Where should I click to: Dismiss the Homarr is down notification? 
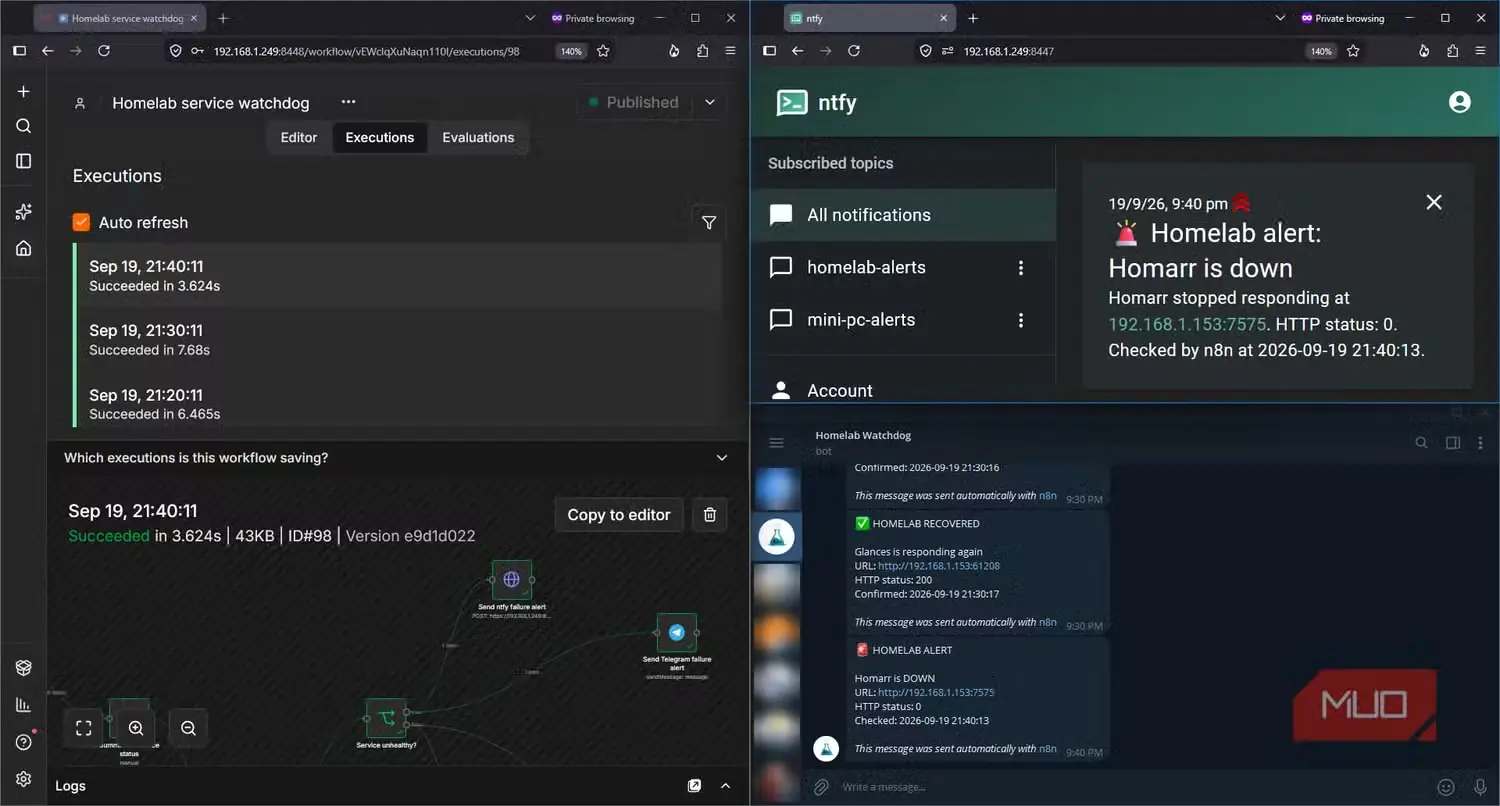click(x=1434, y=202)
